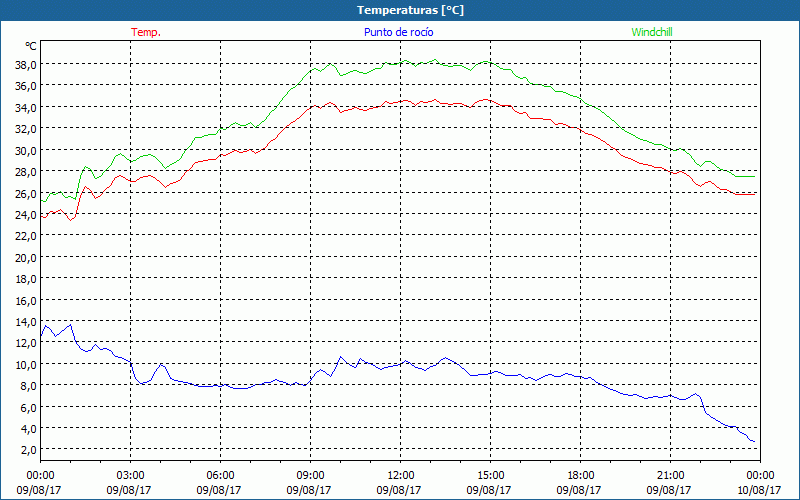Click the 8,0 y-axis value
The width and height of the screenshot is (800, 500).
(28, 386)
